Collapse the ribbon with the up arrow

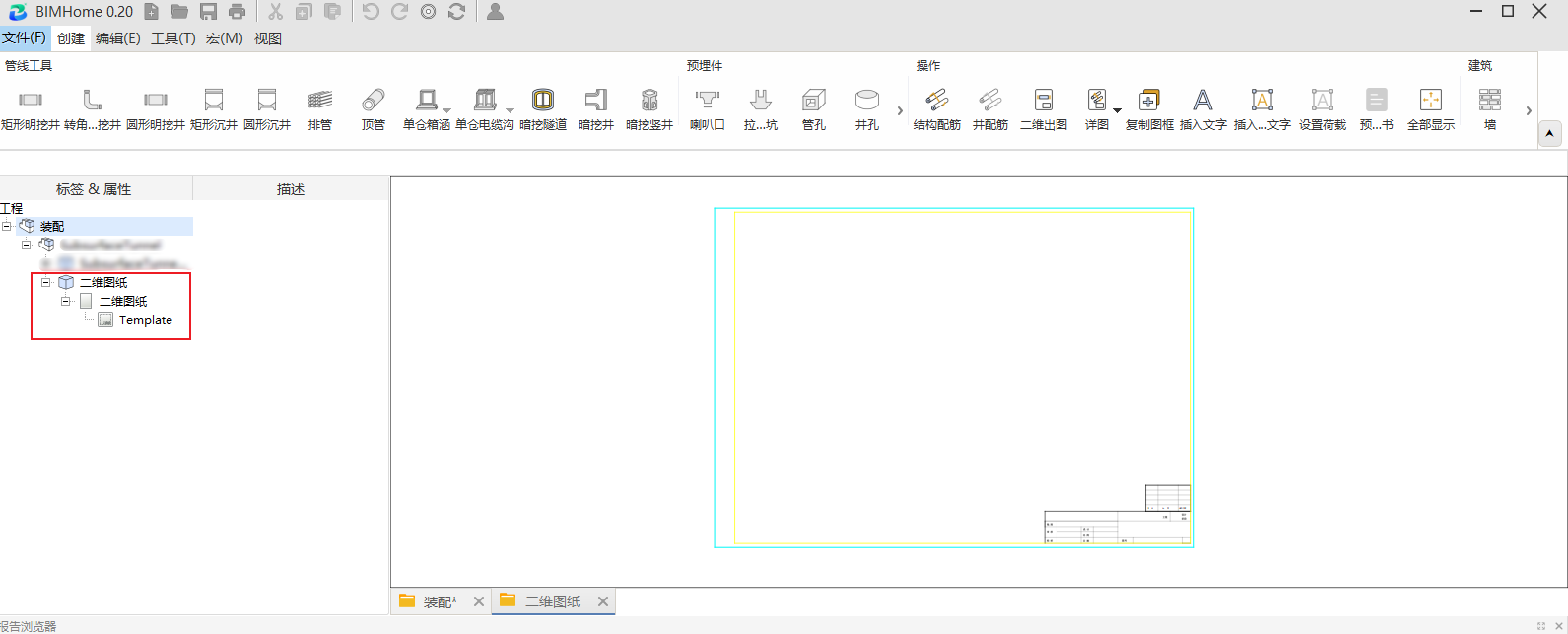(1550, 134)
